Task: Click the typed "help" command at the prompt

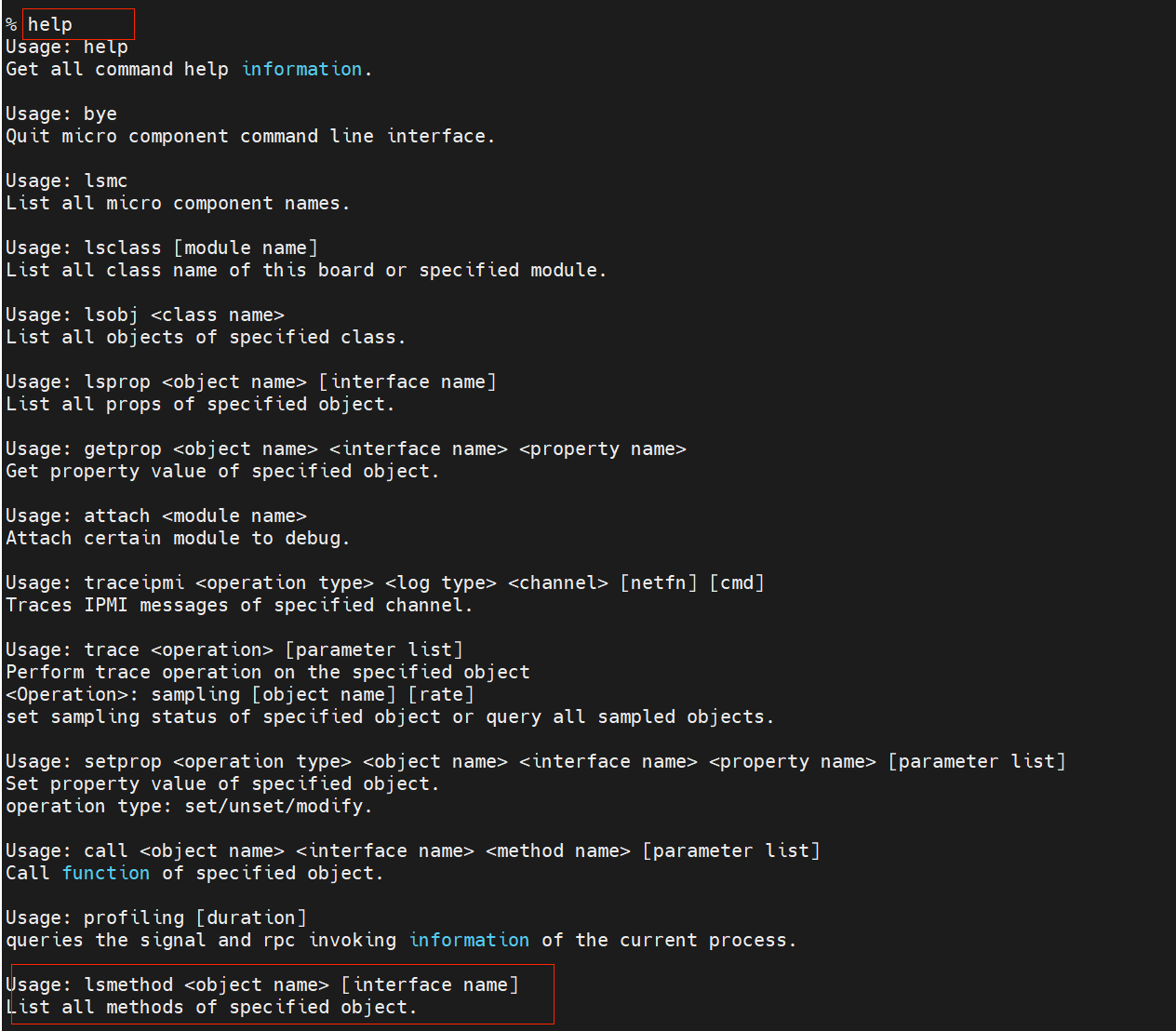Action: pos(50,25)
